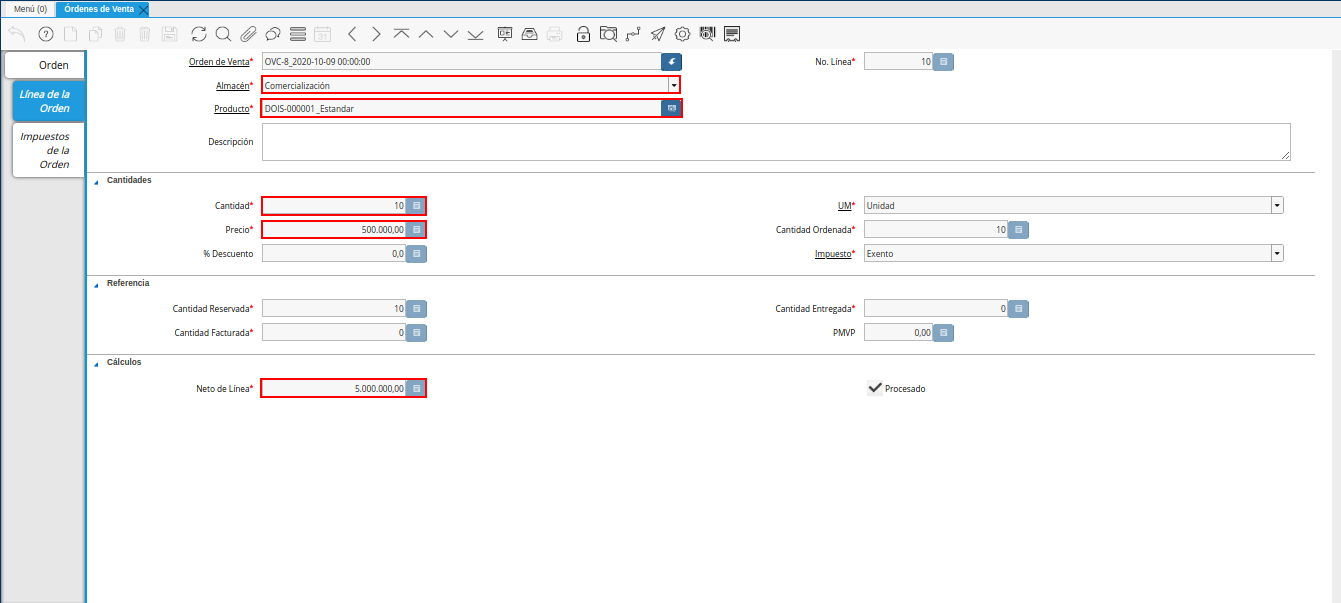Open Impuestos de la Orden side tab
Image resolution: width=1341 pixels, height=603 pixels.
click(x=49, y=150)
